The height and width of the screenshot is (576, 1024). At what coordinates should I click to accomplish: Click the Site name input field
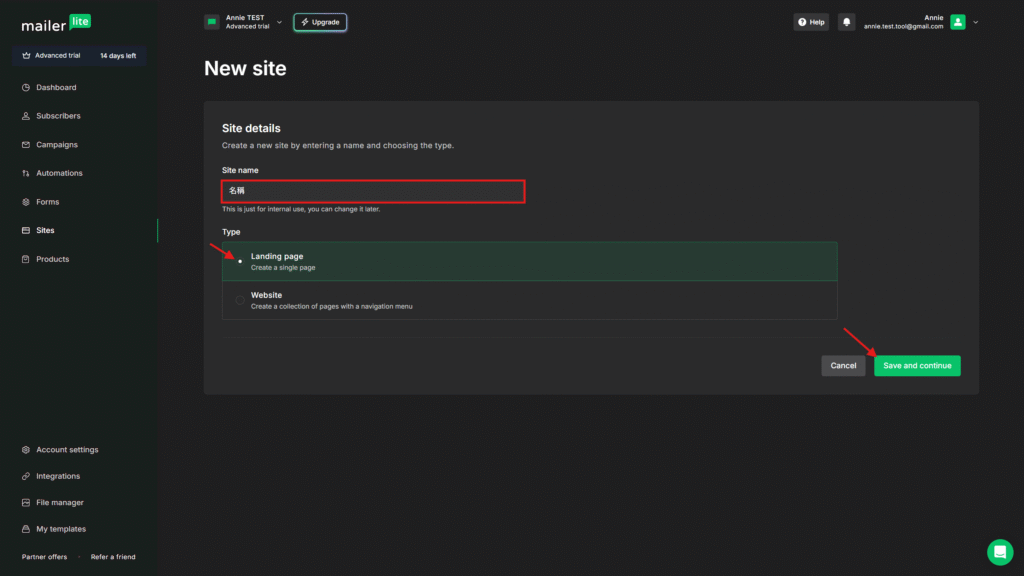click(x=373, y=191)
